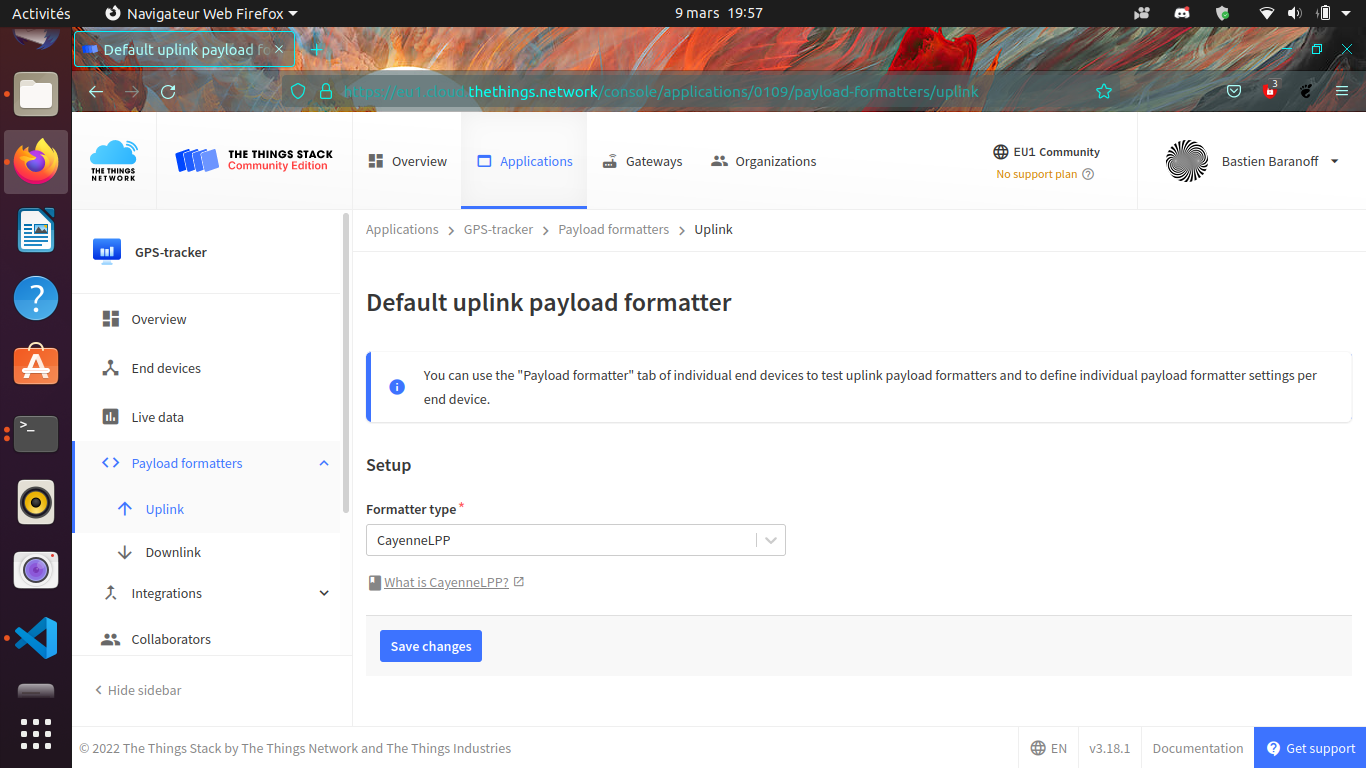Viewport: 1366px width, 768px height.
Task: Click Activités in top bar
Action: (41, 13)
